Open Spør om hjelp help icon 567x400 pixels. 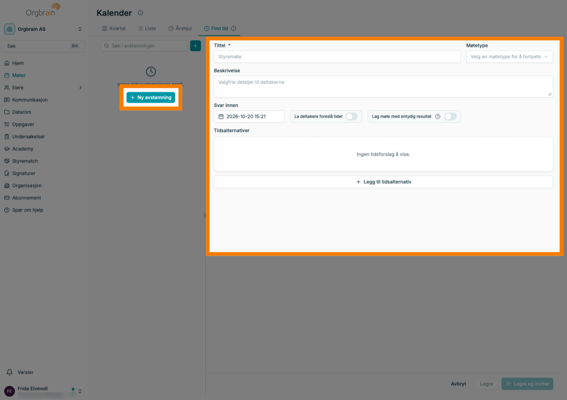[7, 210]
